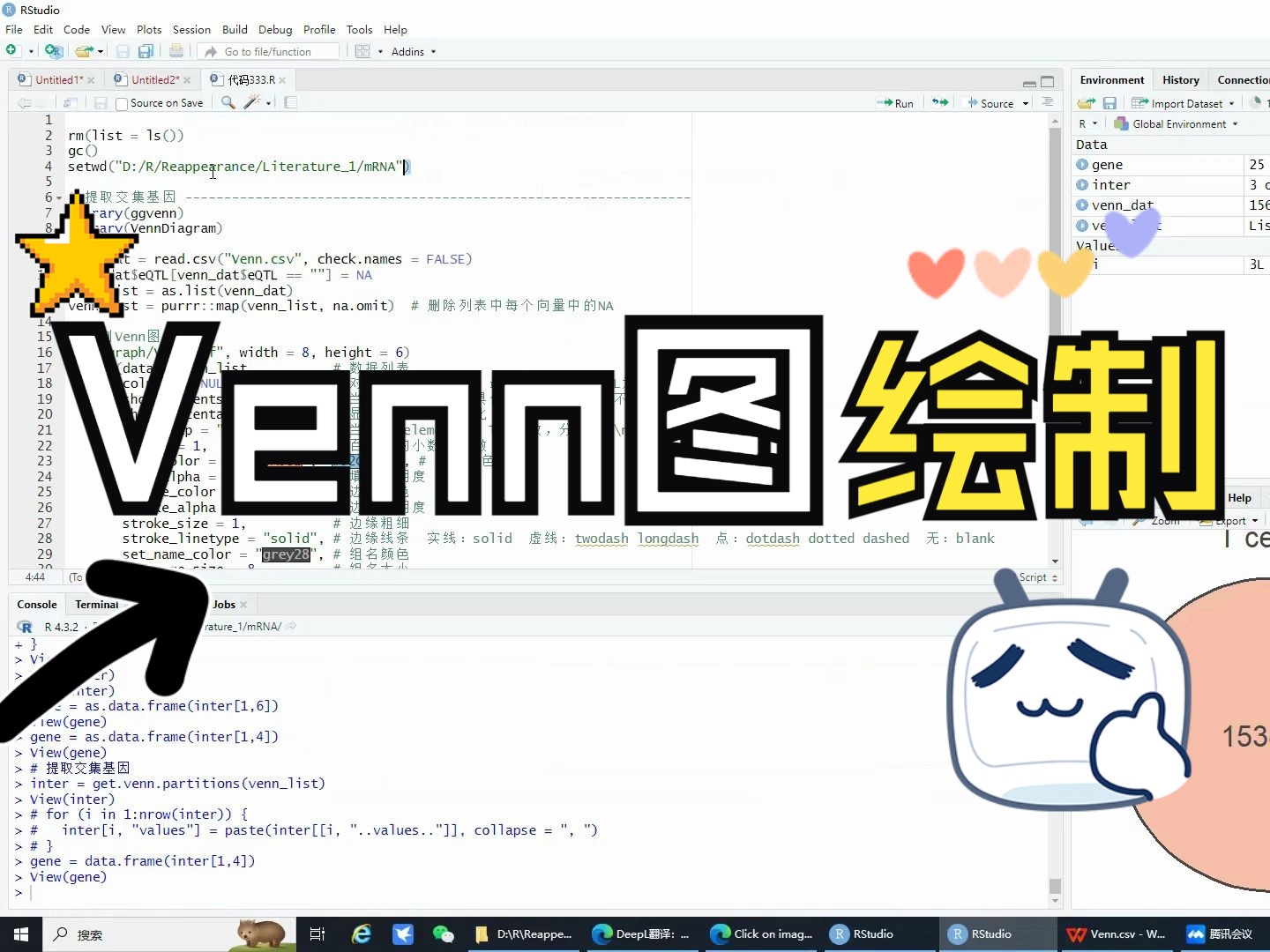Click the Re-run previous code icon
Viewport: 1270px width, 952px height.
pyautogui.click(x=940, y=102)
